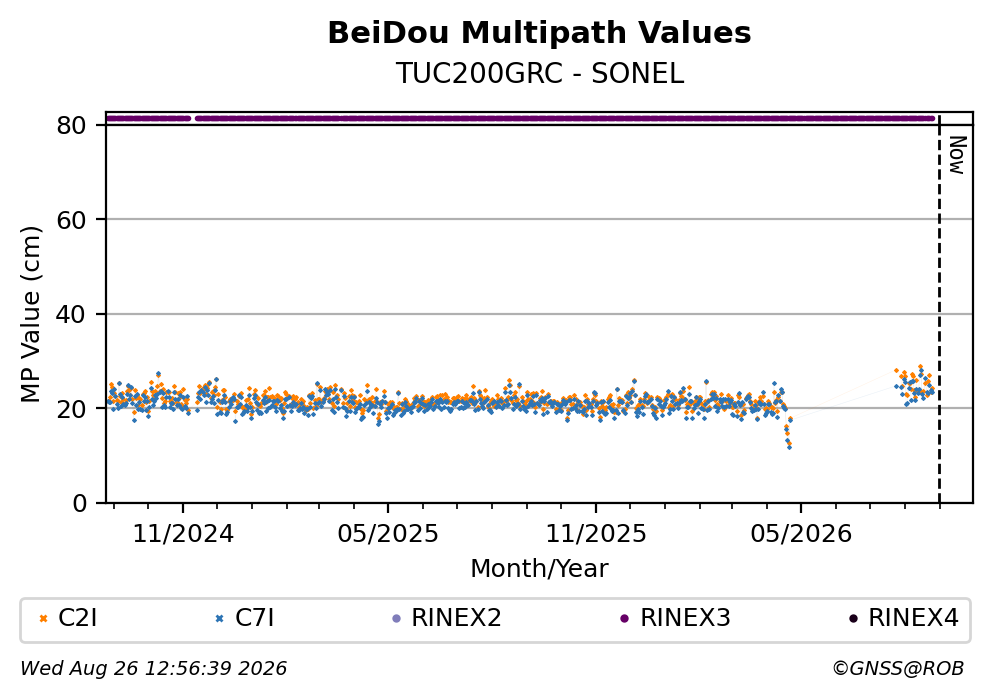993x699 pixels.
Task: Click the BeiDou Multipath Values title
Action: pos(539,33)
